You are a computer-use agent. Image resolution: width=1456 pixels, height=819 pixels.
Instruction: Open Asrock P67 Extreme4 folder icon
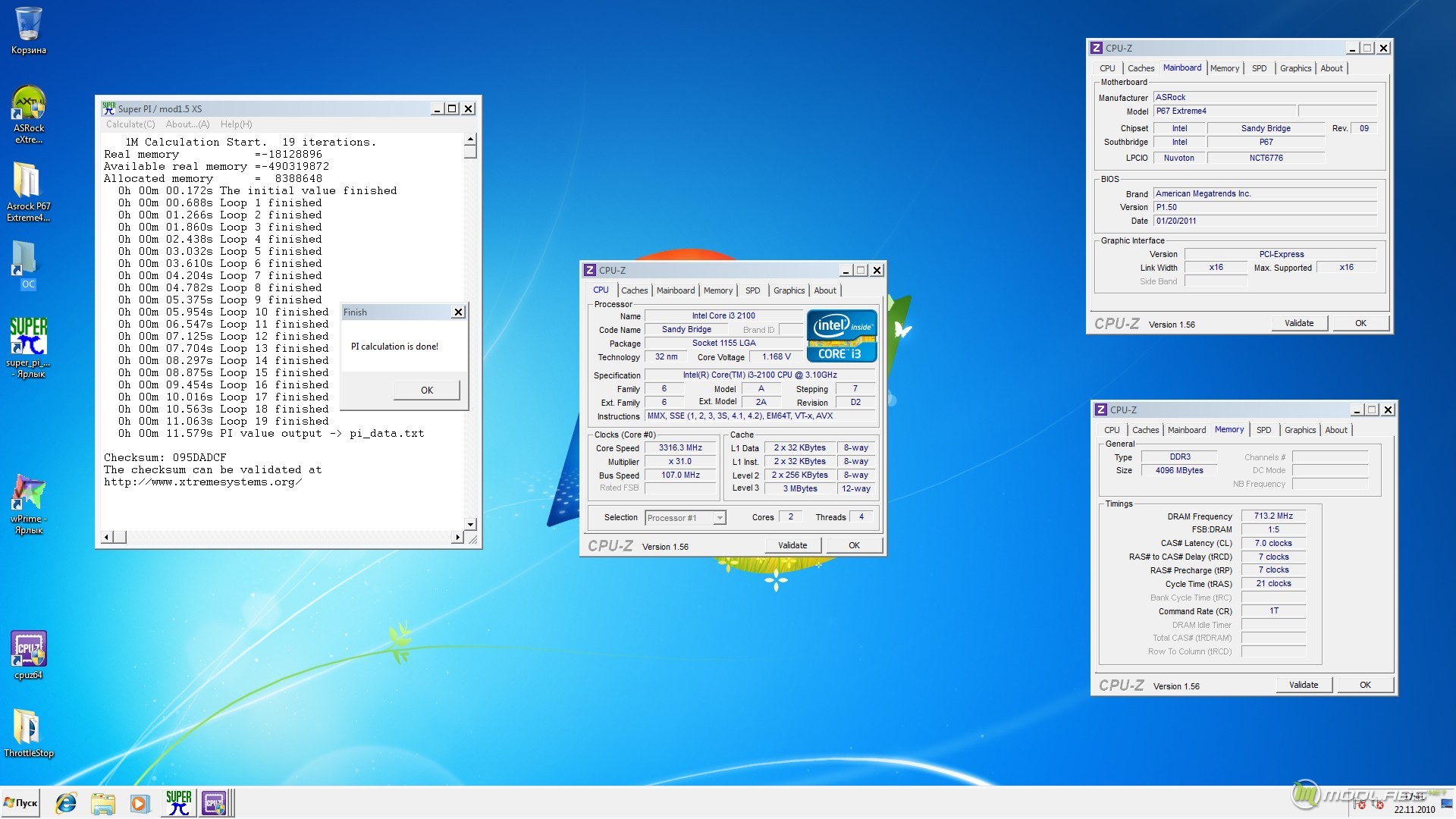(x=29, y=192)
